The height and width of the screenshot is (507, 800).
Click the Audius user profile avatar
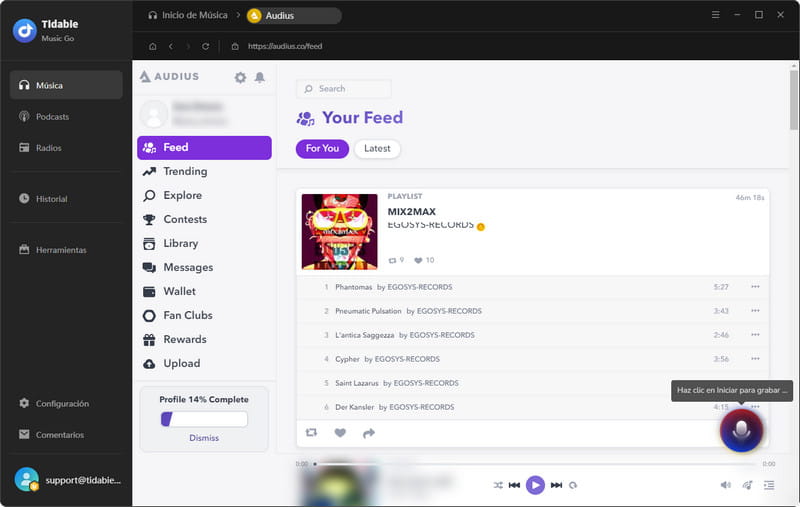(154, 114)
